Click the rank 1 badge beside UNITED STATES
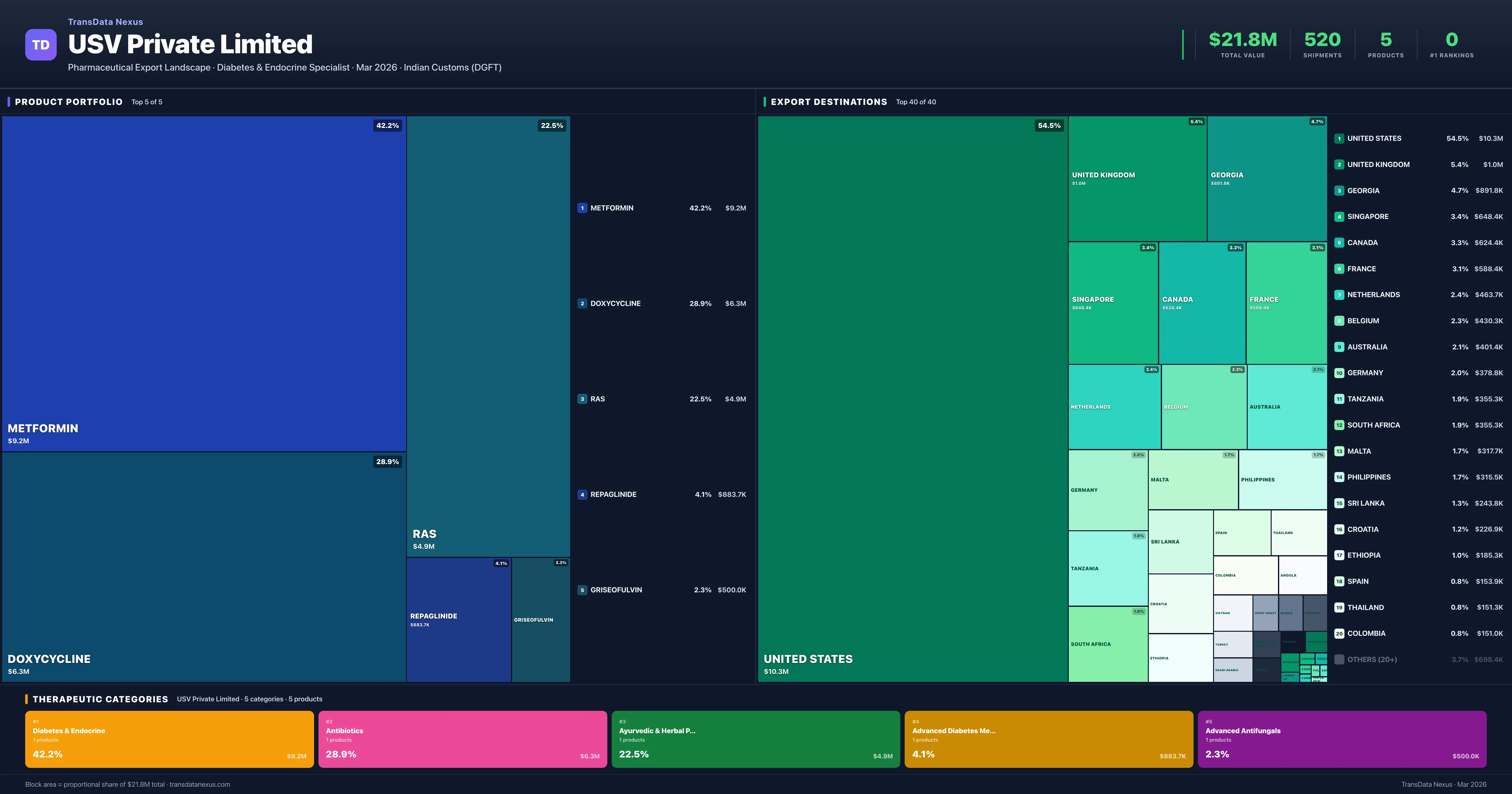 1339,139
